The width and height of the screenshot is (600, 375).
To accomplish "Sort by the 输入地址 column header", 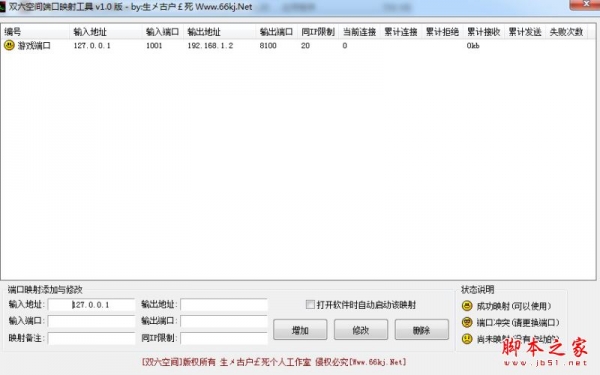I will 106,32.
